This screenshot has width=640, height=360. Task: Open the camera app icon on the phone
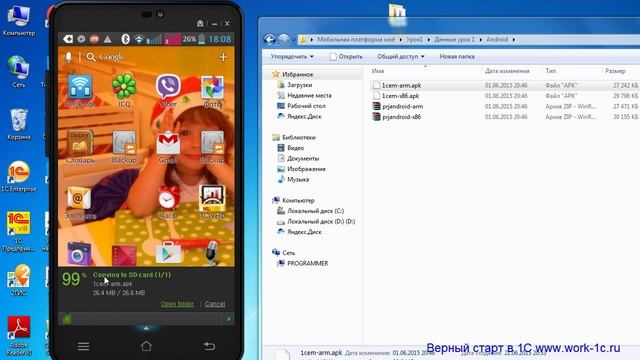pos(79,253)
